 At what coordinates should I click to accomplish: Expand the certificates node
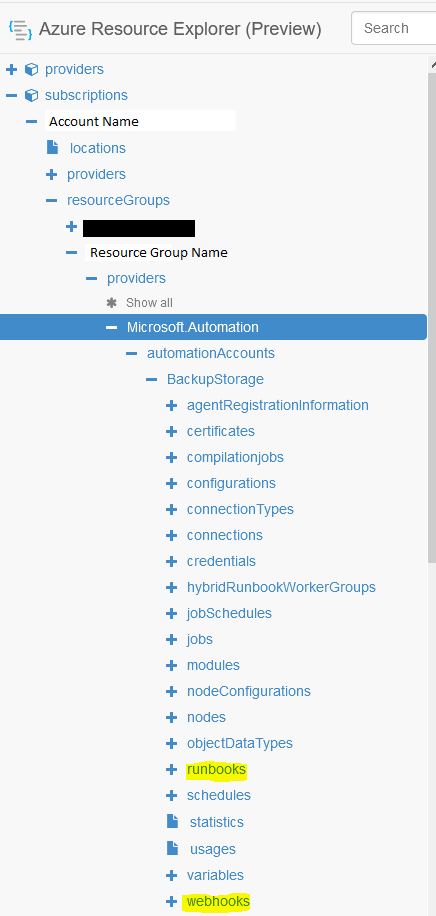click(171, 432)
